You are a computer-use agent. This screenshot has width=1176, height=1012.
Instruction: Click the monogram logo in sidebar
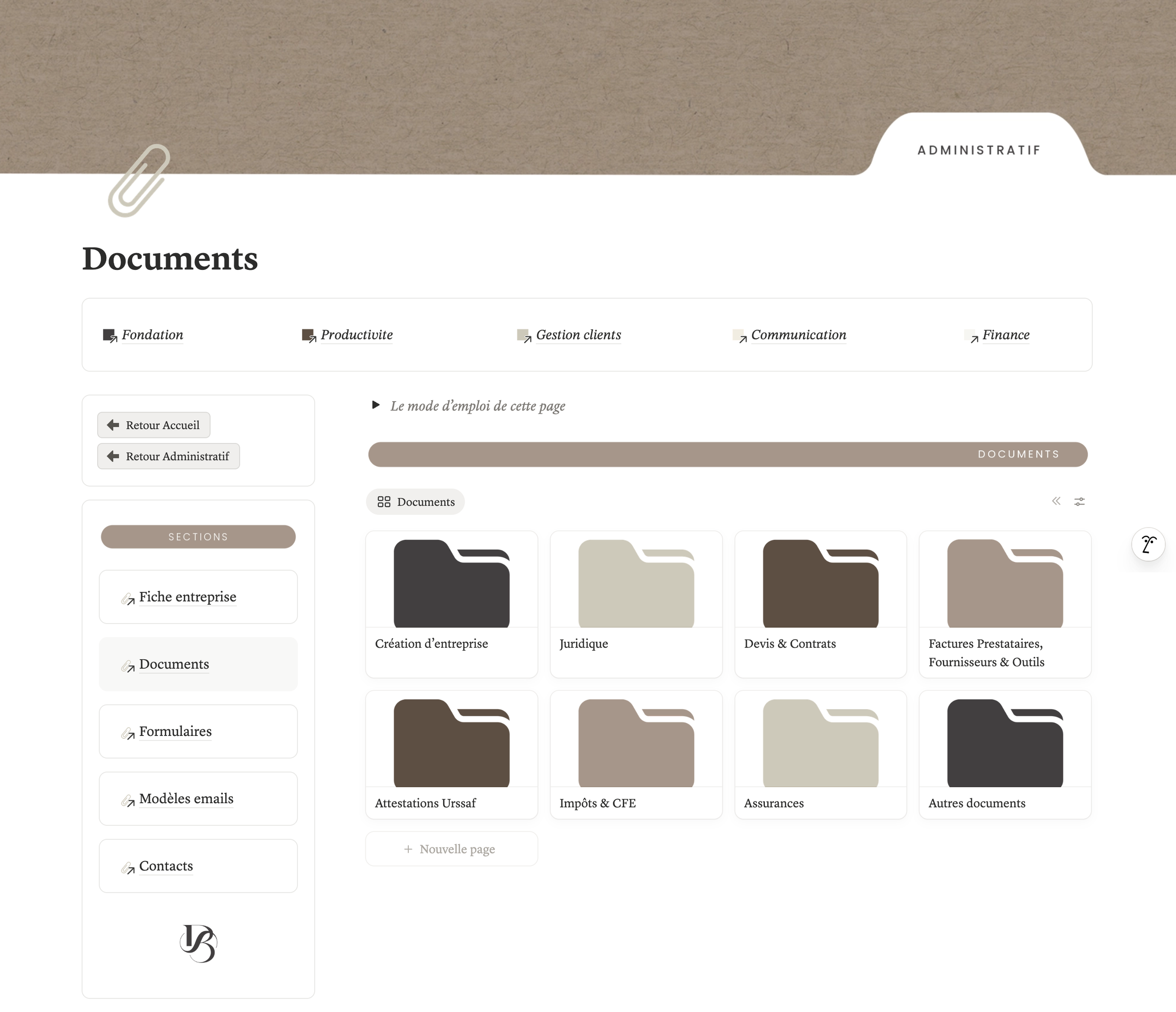[x=198, y=943]
